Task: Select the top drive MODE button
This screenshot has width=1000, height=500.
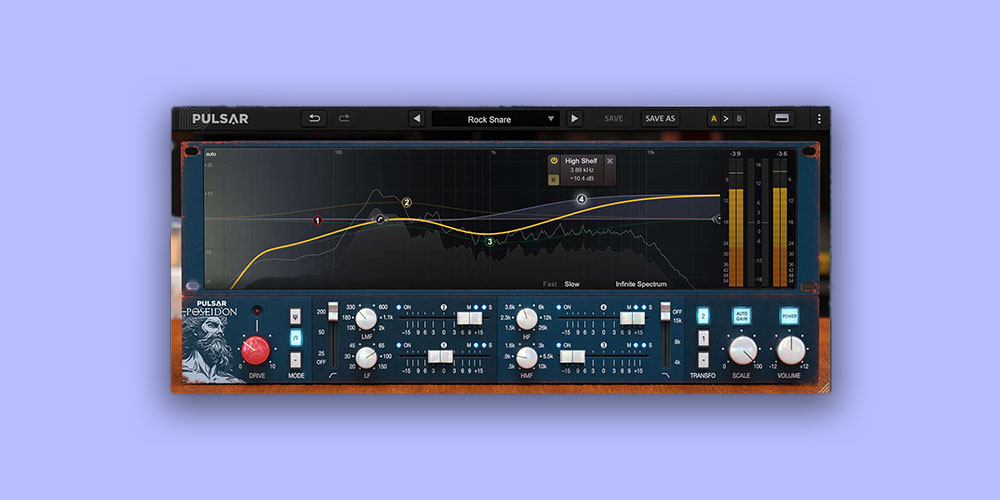Action: [295, 316]
